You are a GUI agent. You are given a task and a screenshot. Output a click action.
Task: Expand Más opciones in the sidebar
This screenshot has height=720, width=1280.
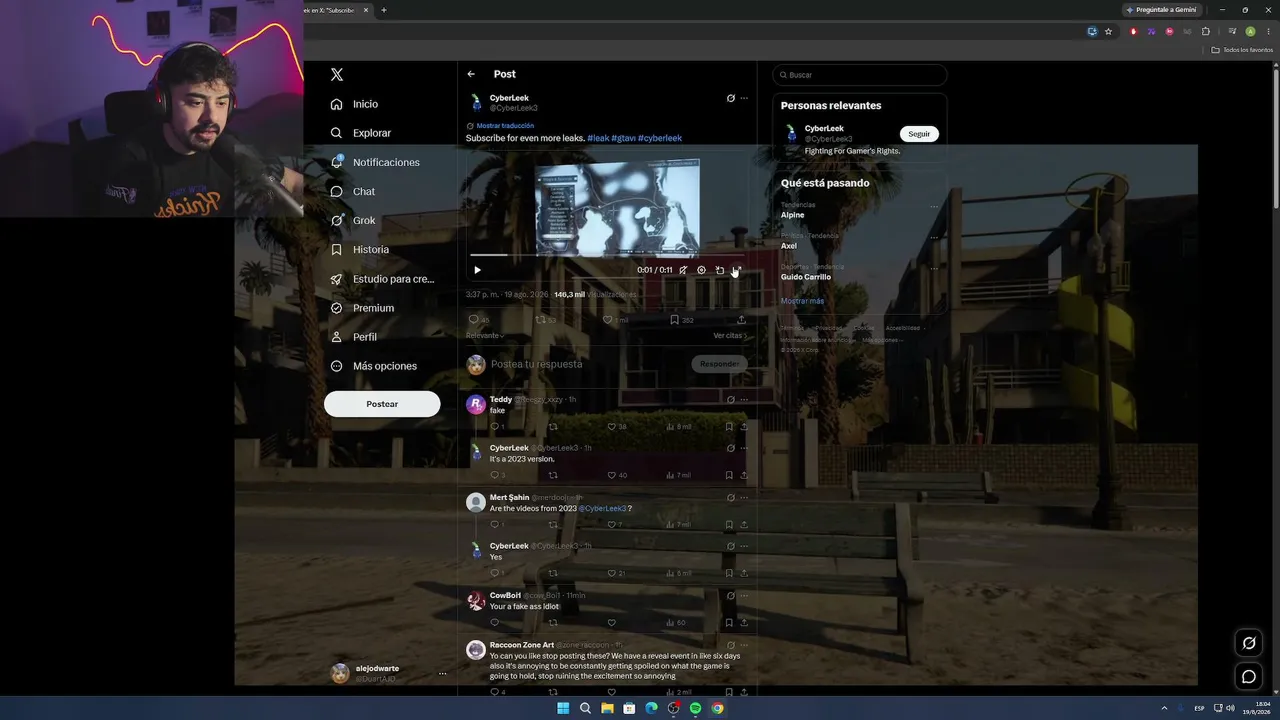point(374,366)
